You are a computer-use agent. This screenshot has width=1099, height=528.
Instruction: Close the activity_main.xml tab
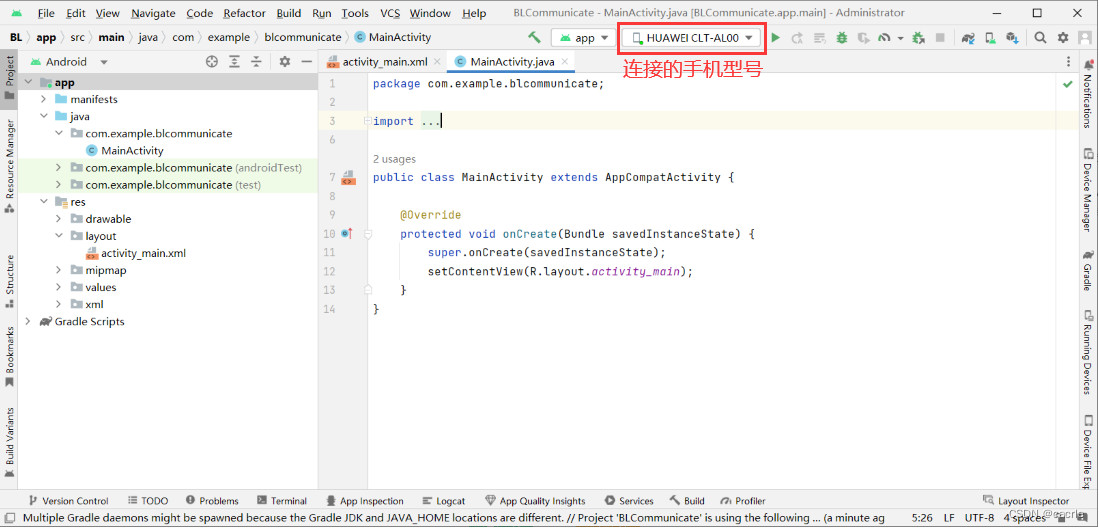437,62
